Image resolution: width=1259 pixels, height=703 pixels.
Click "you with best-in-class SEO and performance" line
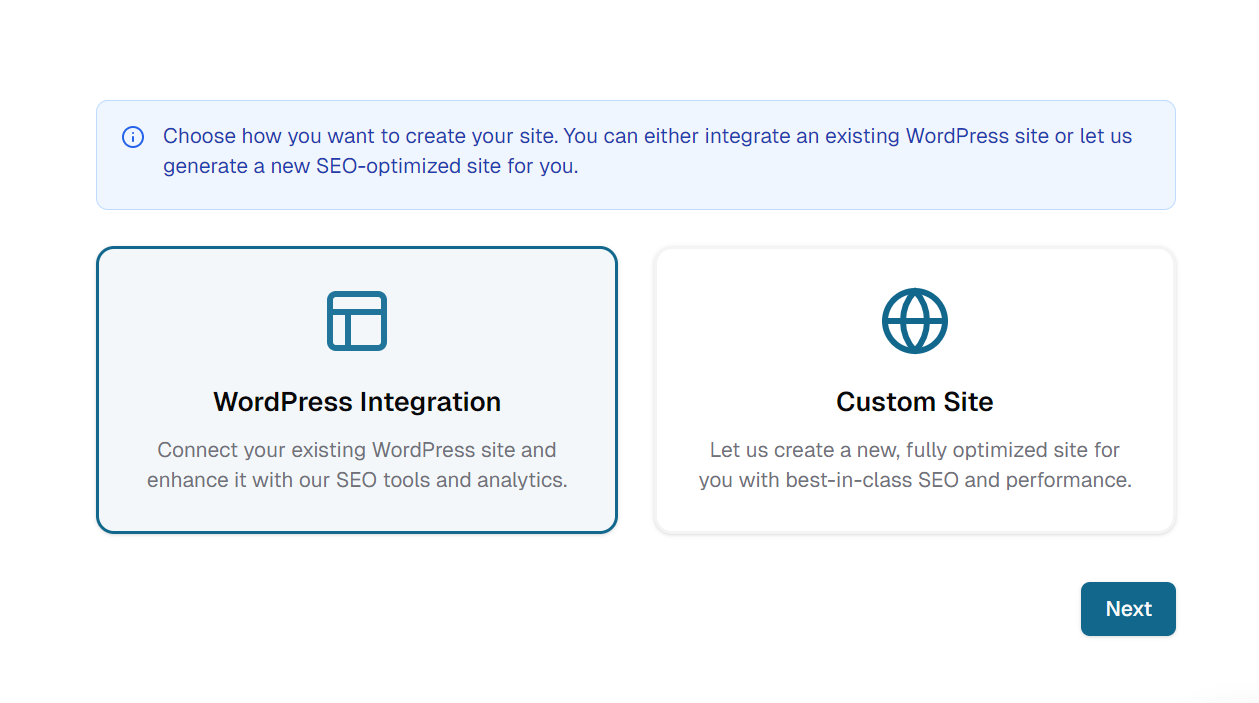point(914,480)
